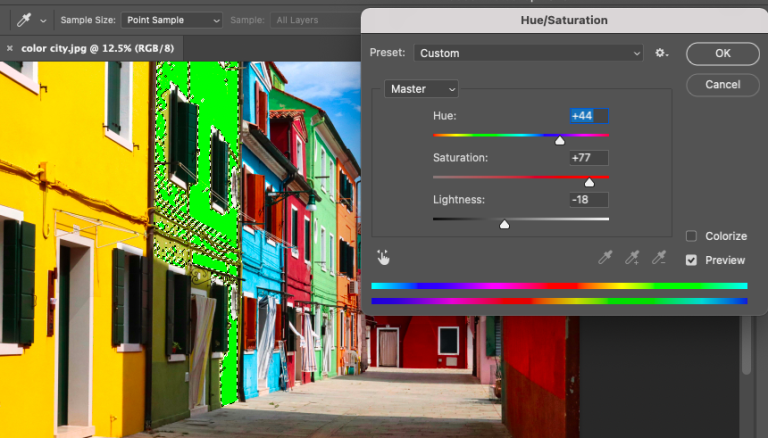Click the Lightness value field showing -18
Image resolution: width=768 pixels, height=438 pixels.
point(589,200)
